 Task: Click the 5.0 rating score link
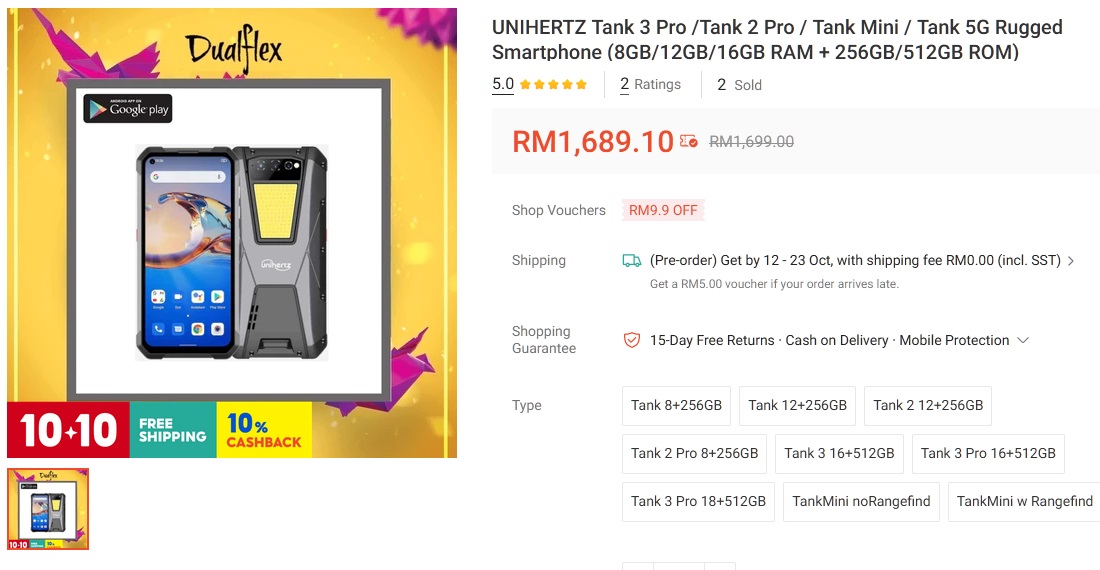(503, 84)
